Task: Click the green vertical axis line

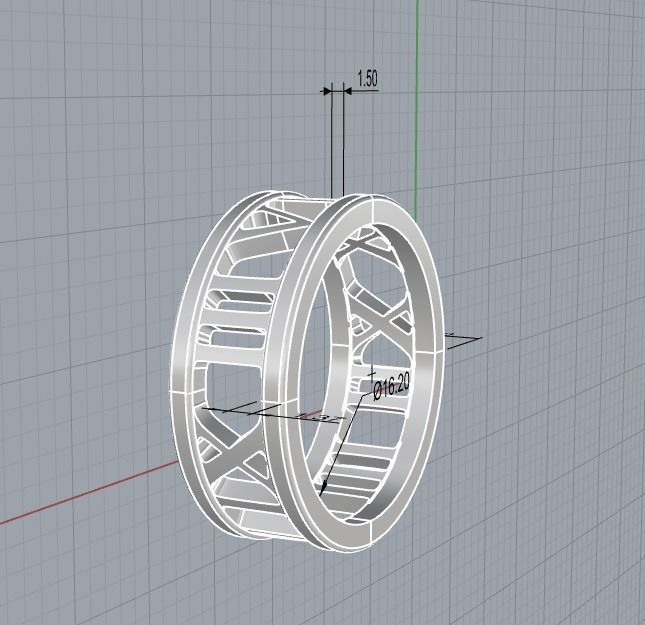Action: (417, 110)
